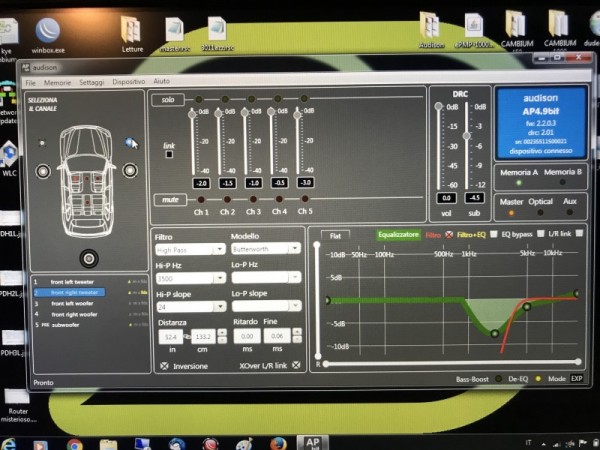Screen dimensions: 600x450
Task: Click the DRC sub slider handle
Action: pyautogui.click(x=466, y=136)
